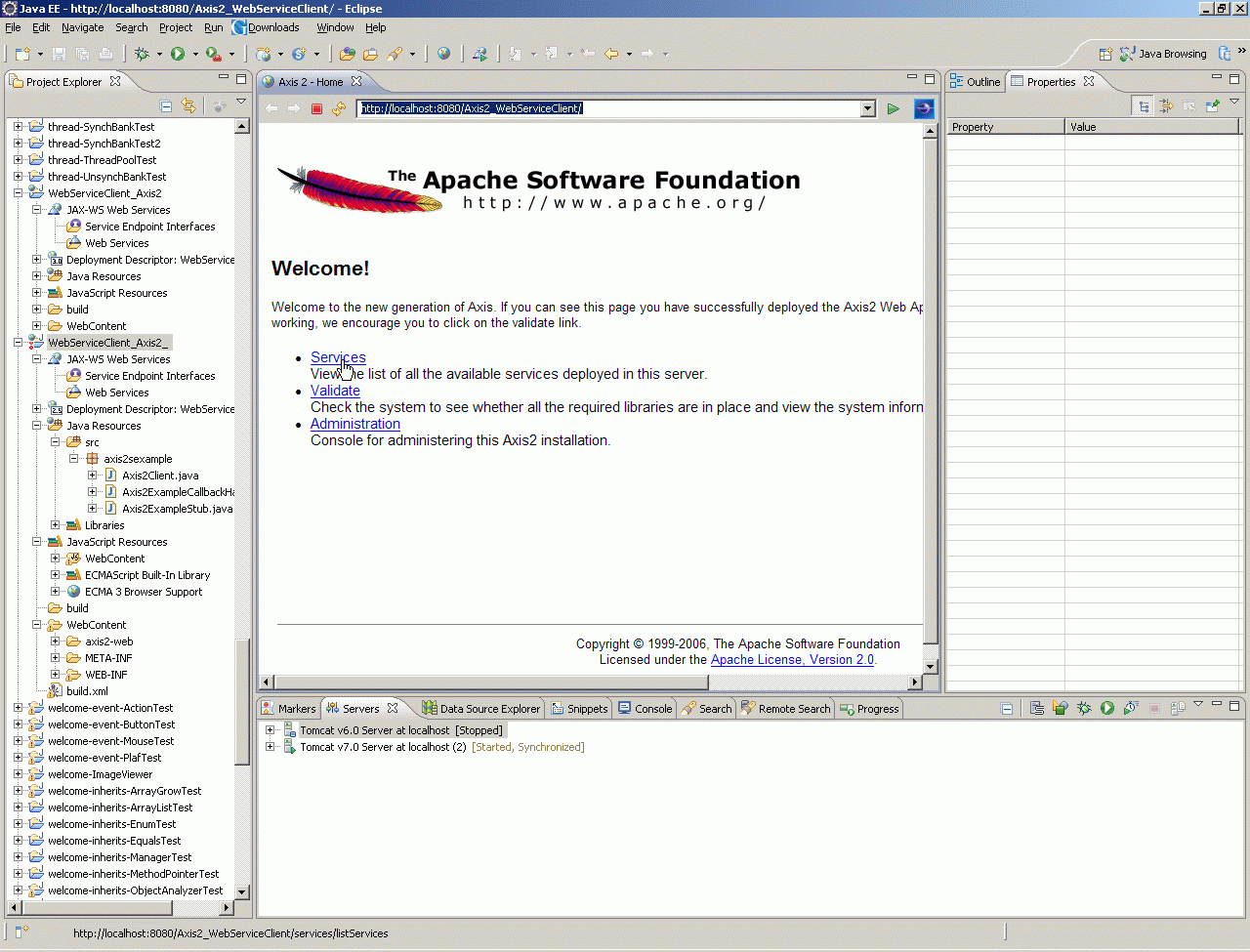Toggle Show Categories in Properties view
Screen dimensions: 1250x952
click(x=1144, y=106)
